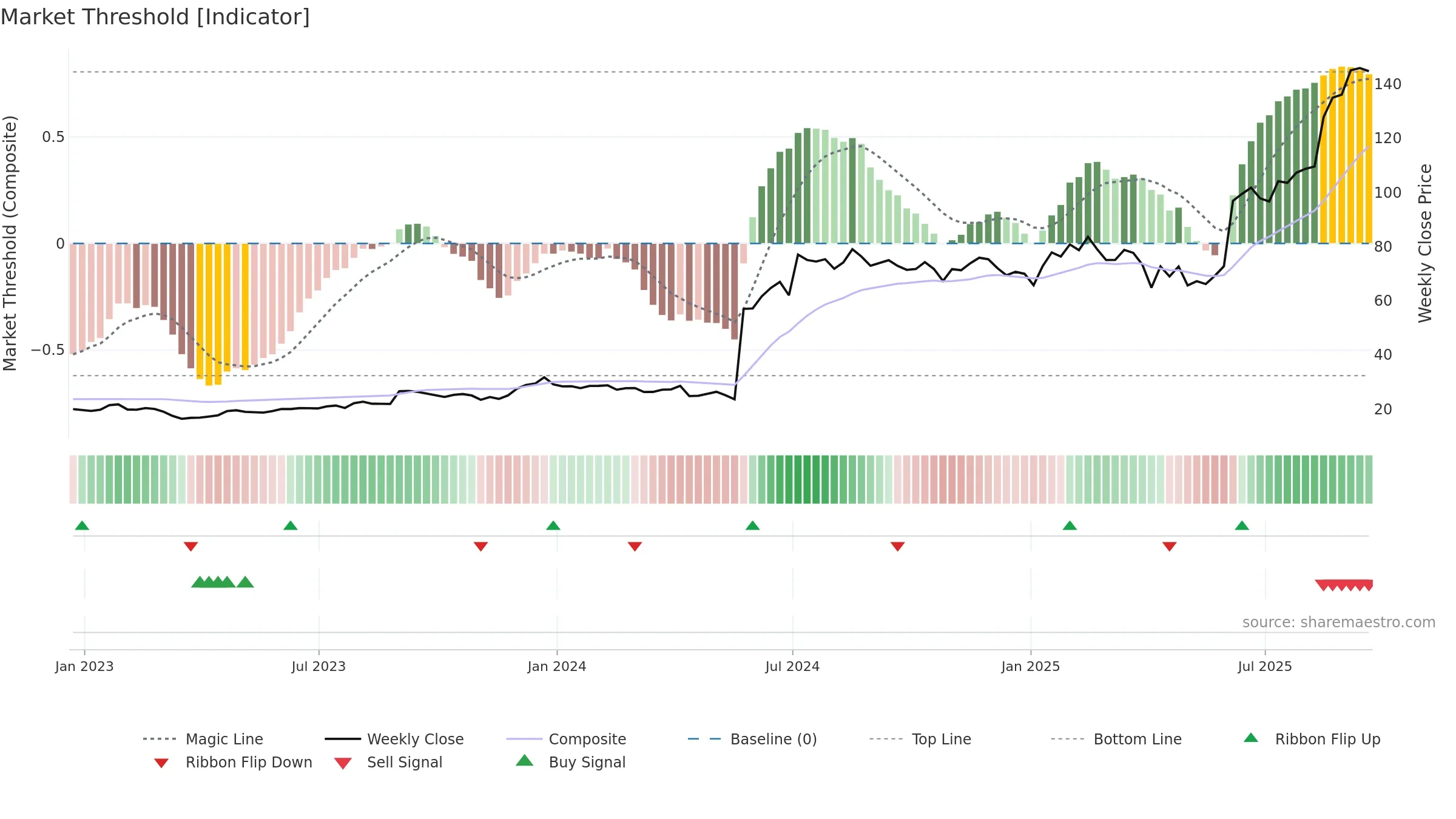This screenshot has width=1456, height=819.
Task: Click the 60 right axis tick label
Action: tap(1383, 301)
